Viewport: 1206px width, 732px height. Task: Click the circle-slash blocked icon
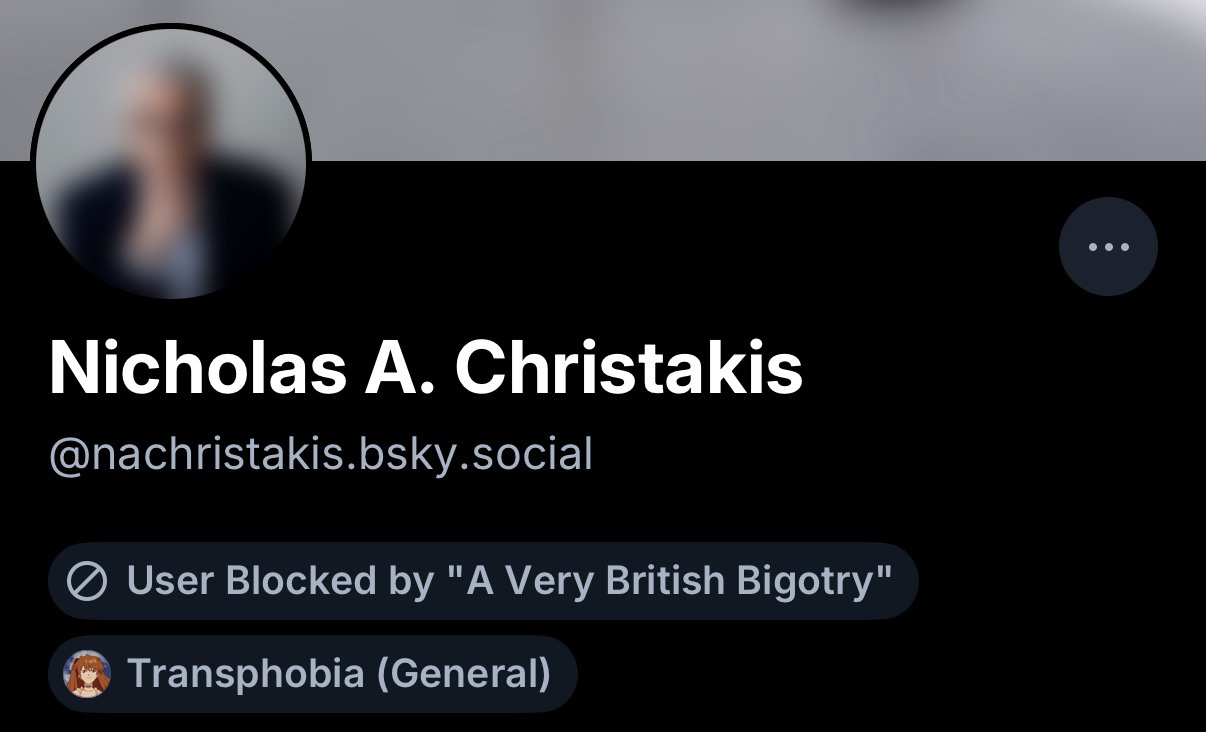pos(87,581)
